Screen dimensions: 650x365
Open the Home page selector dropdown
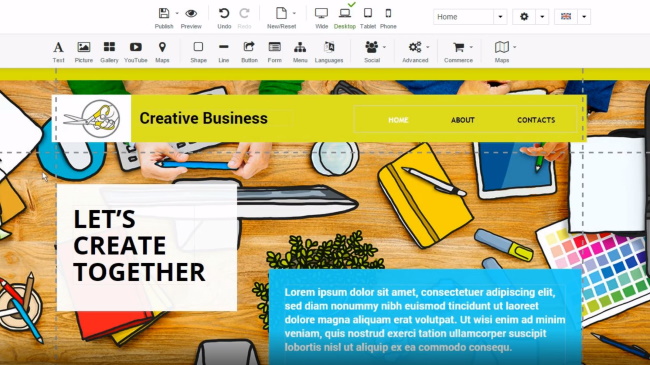pyautogui.click(x=500, y=17)
